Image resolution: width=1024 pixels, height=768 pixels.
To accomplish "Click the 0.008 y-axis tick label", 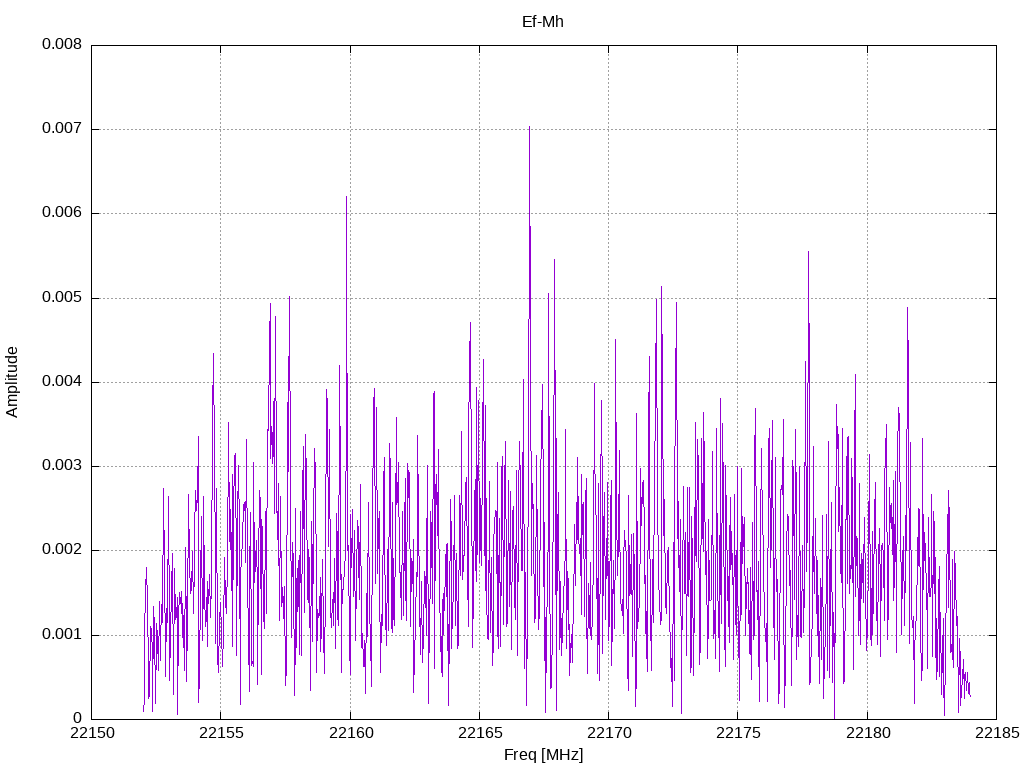I will [62, 44].
